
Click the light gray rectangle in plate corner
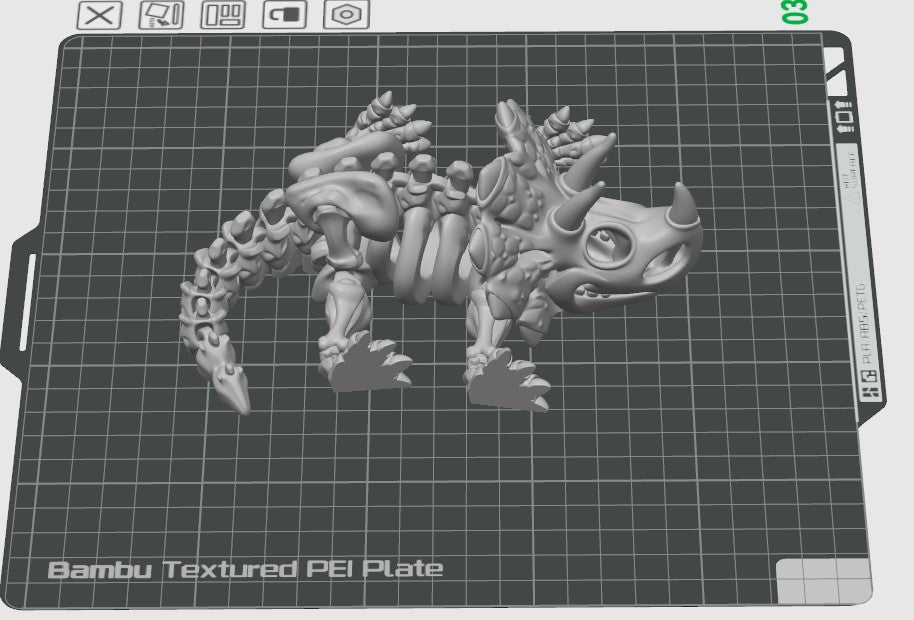pyautogui.click(x=823, y=580)
